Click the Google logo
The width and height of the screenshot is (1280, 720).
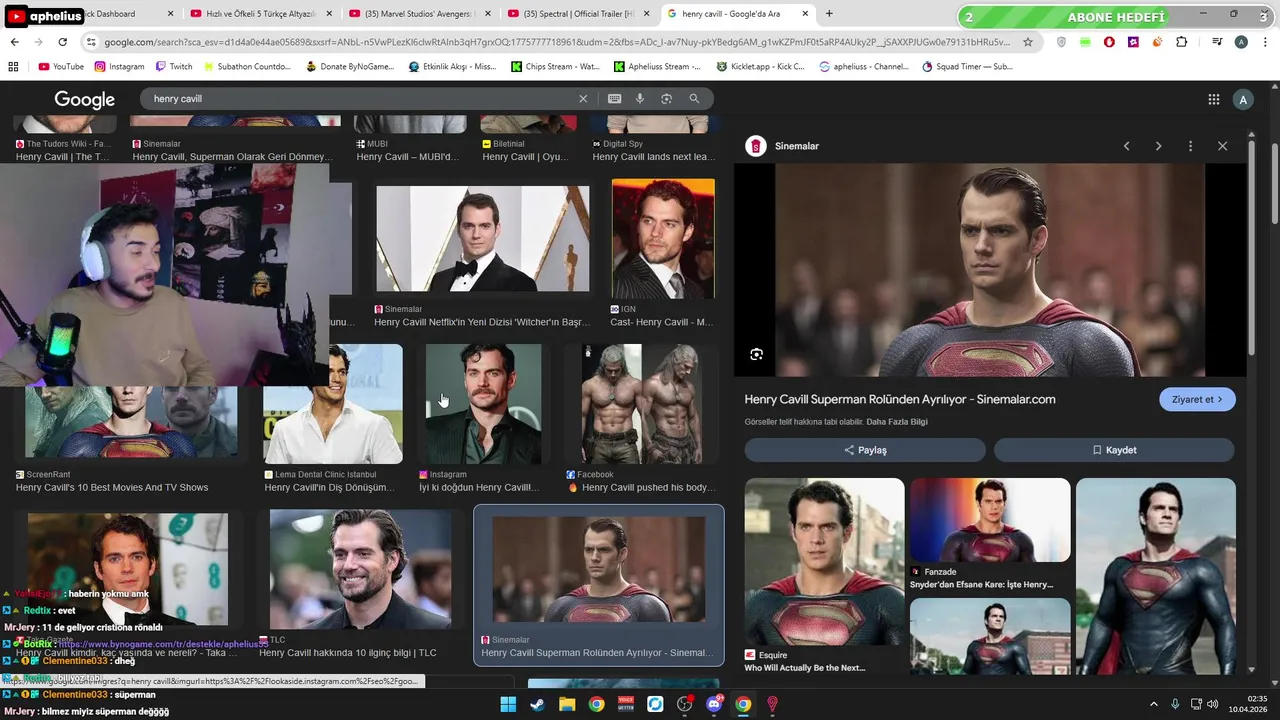point(84,100)
